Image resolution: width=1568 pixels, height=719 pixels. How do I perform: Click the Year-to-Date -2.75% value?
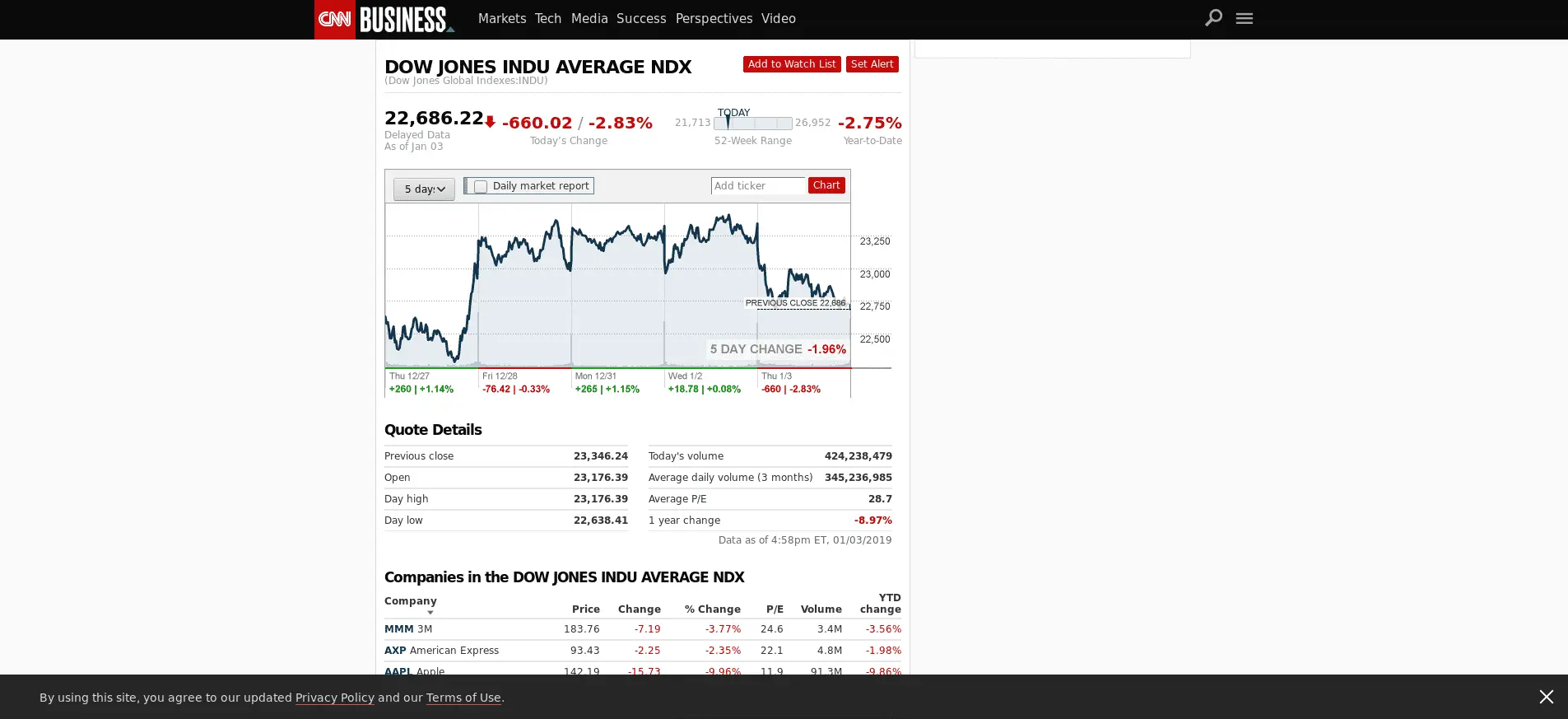coord(870,123)
